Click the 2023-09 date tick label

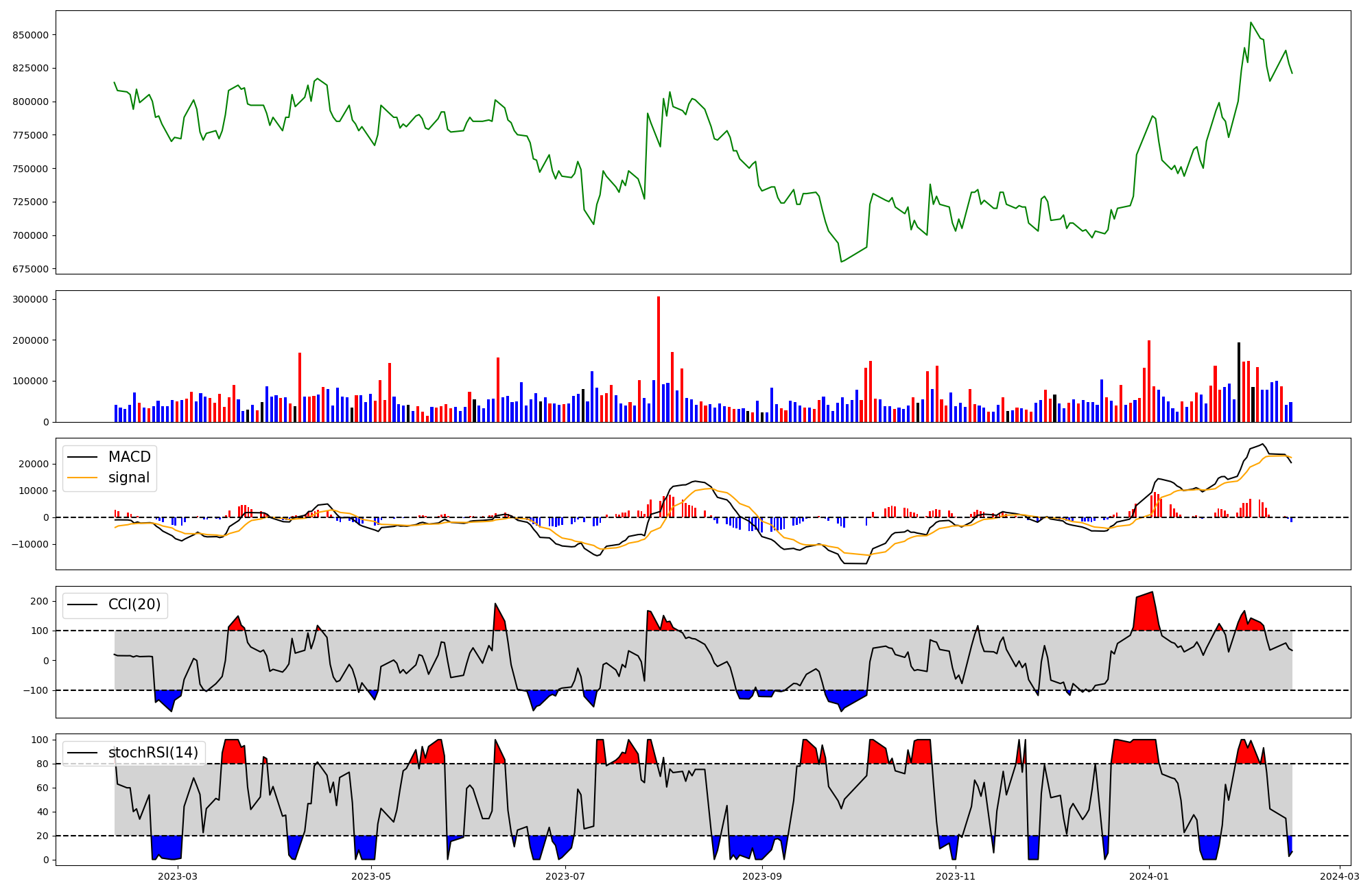pos(762,876)
